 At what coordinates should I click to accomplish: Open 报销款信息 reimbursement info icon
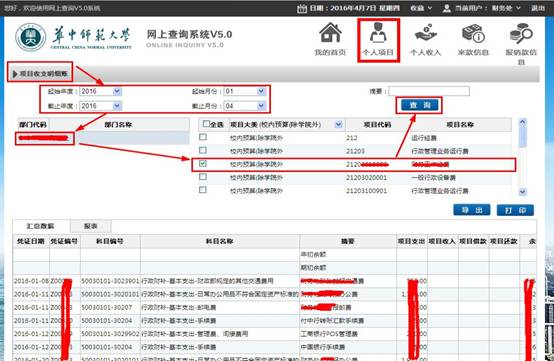[x=521, y=34]
